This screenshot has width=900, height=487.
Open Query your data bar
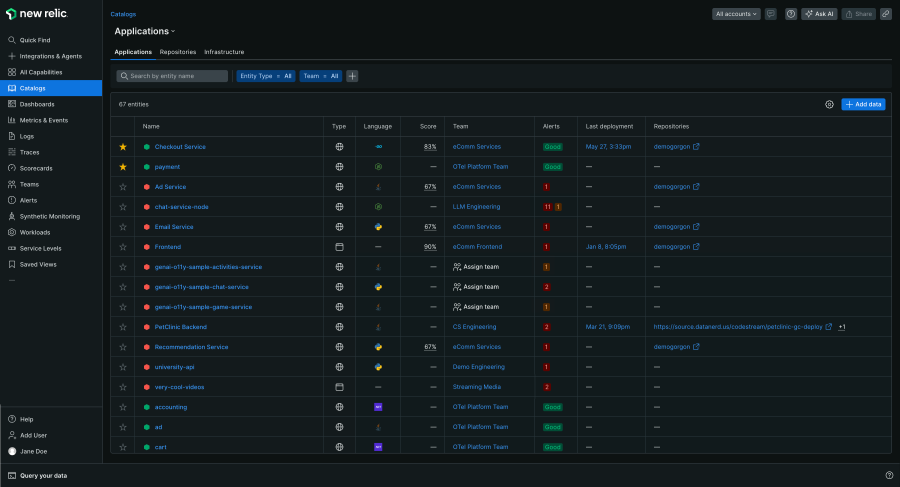click(x=38, y=476)
